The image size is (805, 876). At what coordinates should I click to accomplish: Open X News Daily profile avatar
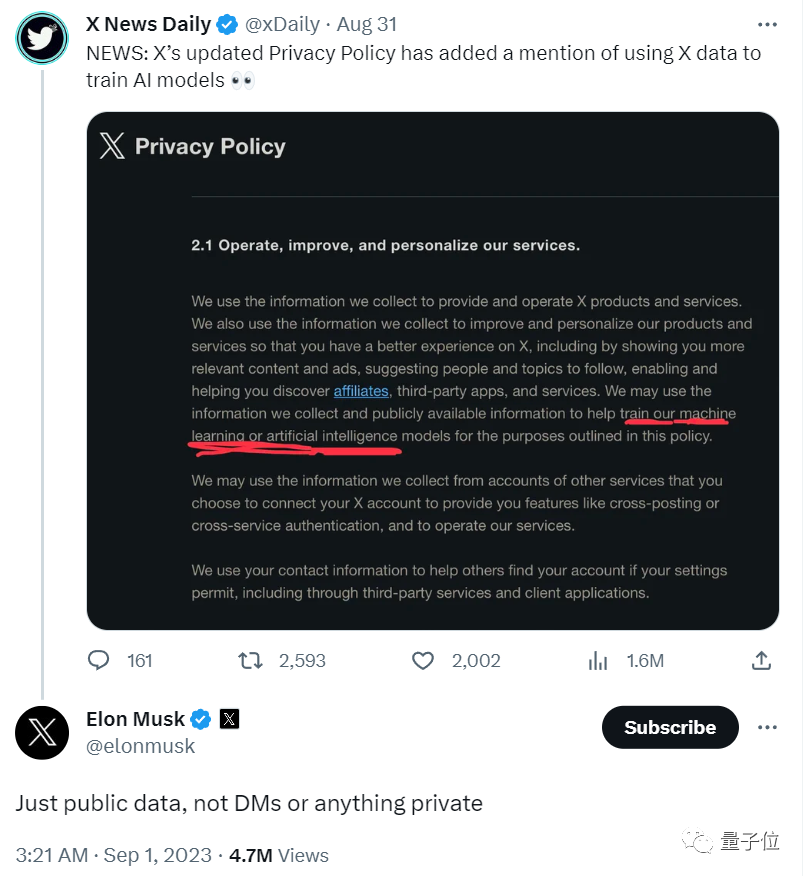[42, 37]
